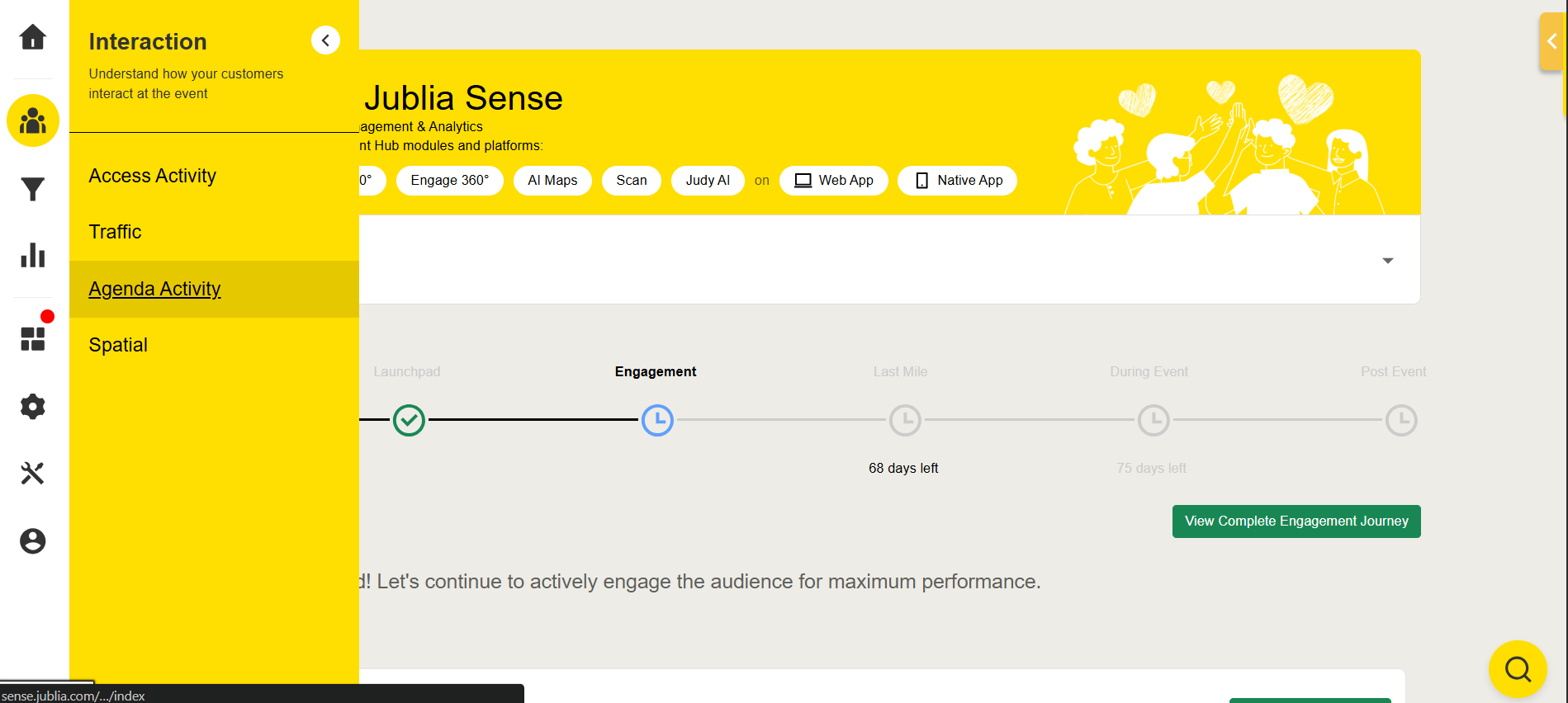
Task: Click the Last Mile stage label
Action: click(901, 372)
